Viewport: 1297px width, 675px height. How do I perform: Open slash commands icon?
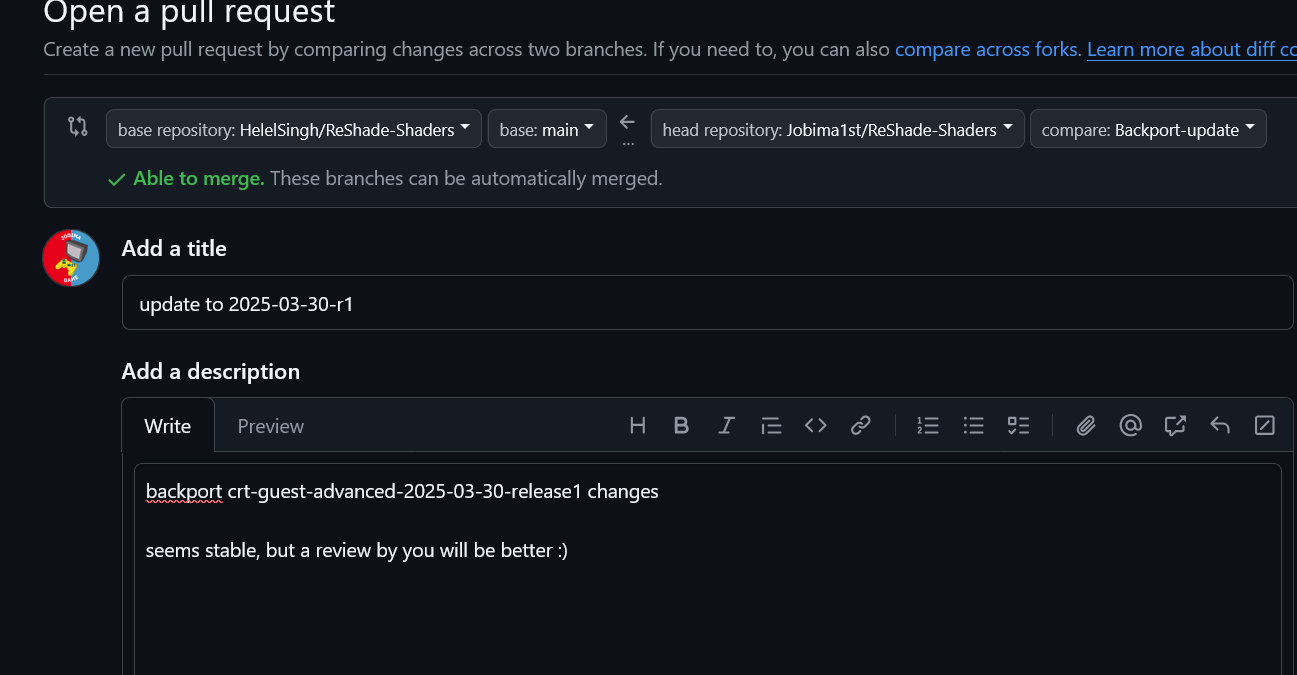click(x=1264, y=426)
